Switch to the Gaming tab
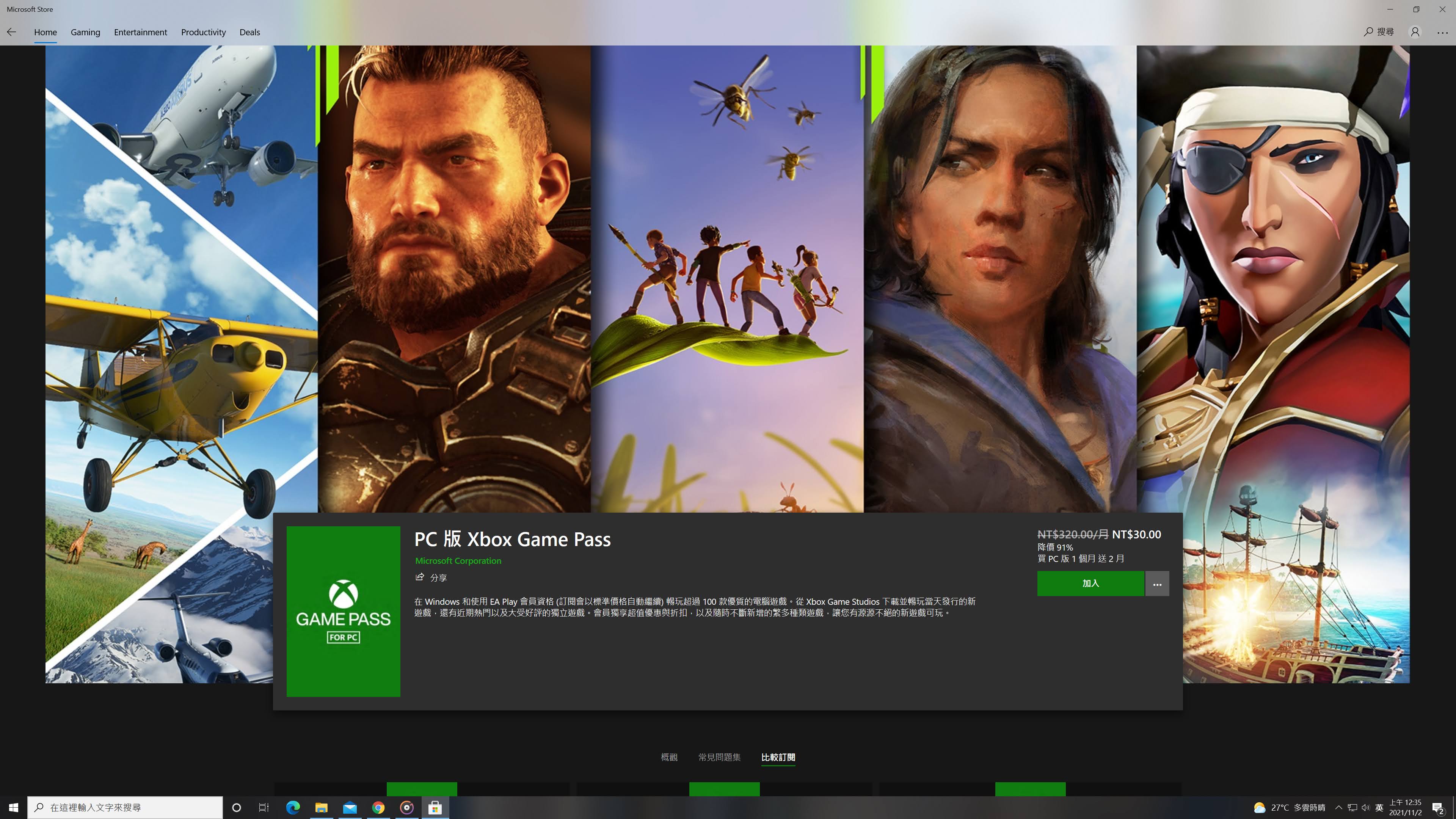Viewport: 1456px width, 819px height. pyautogui.click(x=85, y=32)
